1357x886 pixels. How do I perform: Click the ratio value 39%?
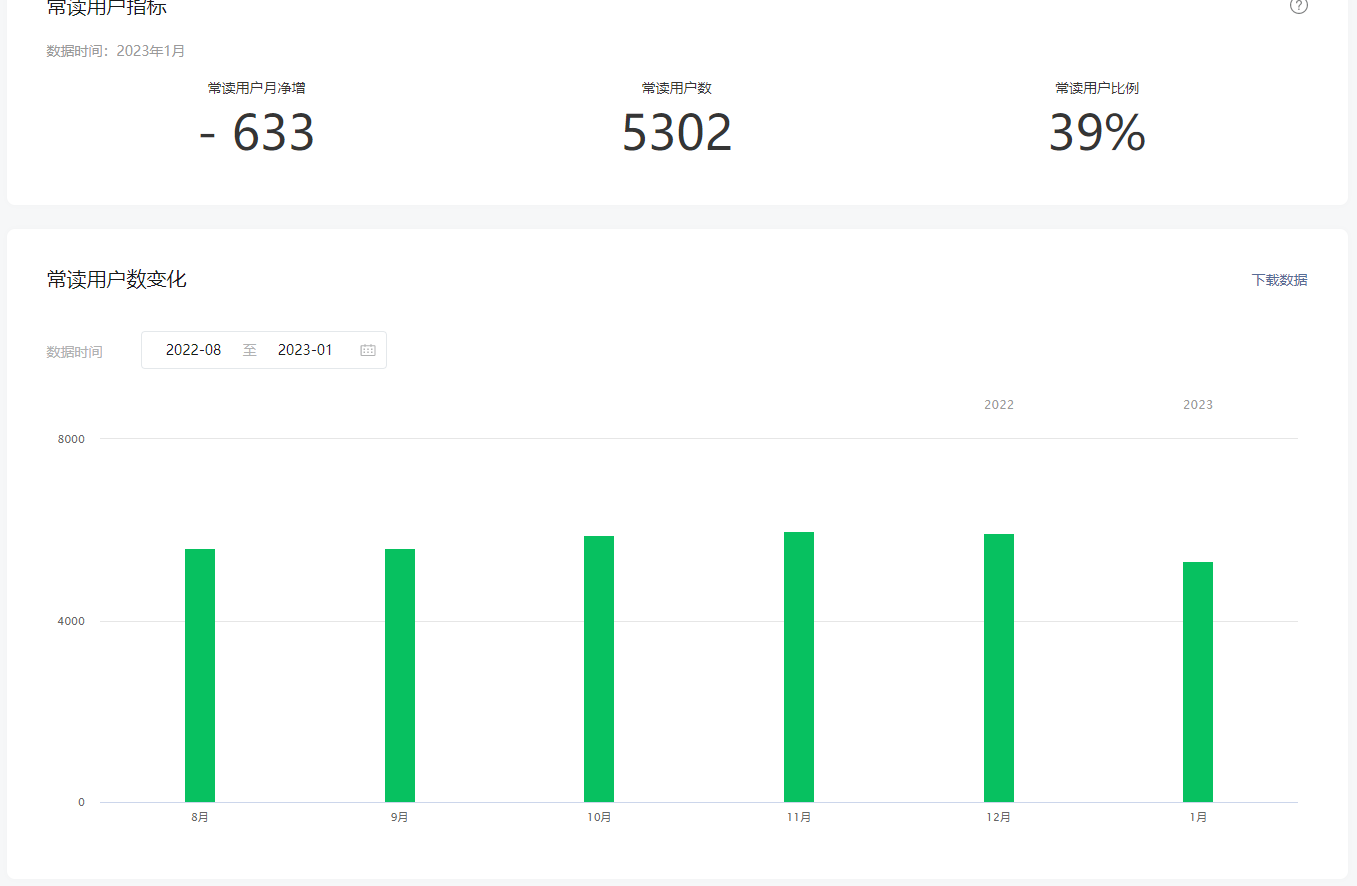tap(1097, 133)
